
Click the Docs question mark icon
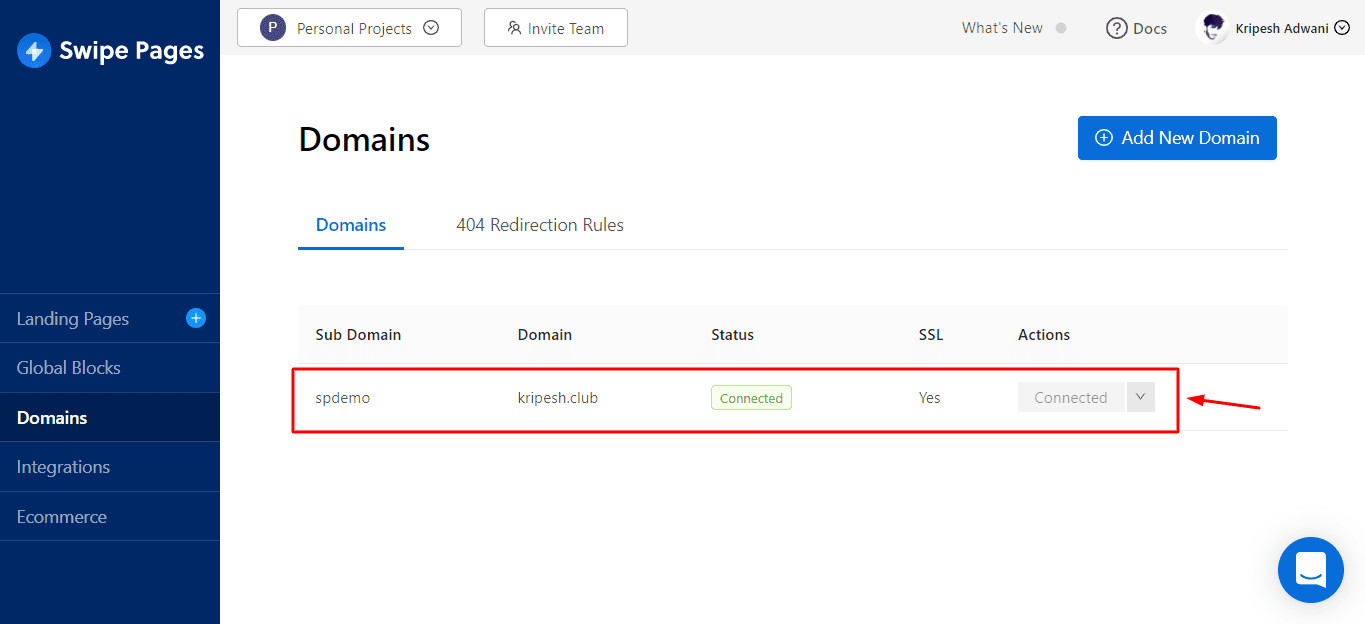point(1116,28)
